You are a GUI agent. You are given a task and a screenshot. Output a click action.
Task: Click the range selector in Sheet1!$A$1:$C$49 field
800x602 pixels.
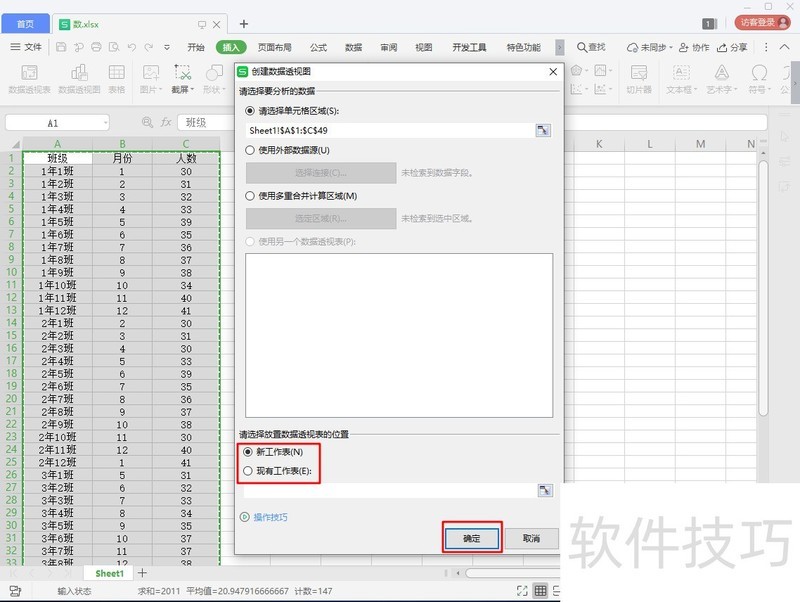tap(542, 129)
